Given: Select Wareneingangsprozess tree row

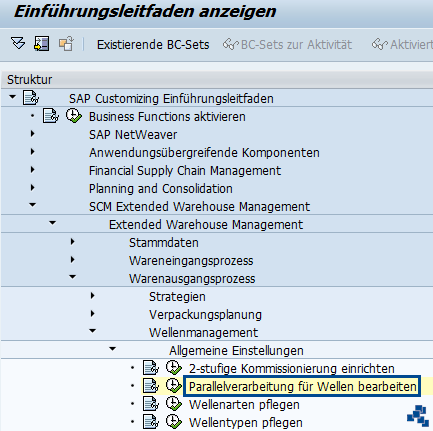Looking at the screenshot, I should [191, 261].
